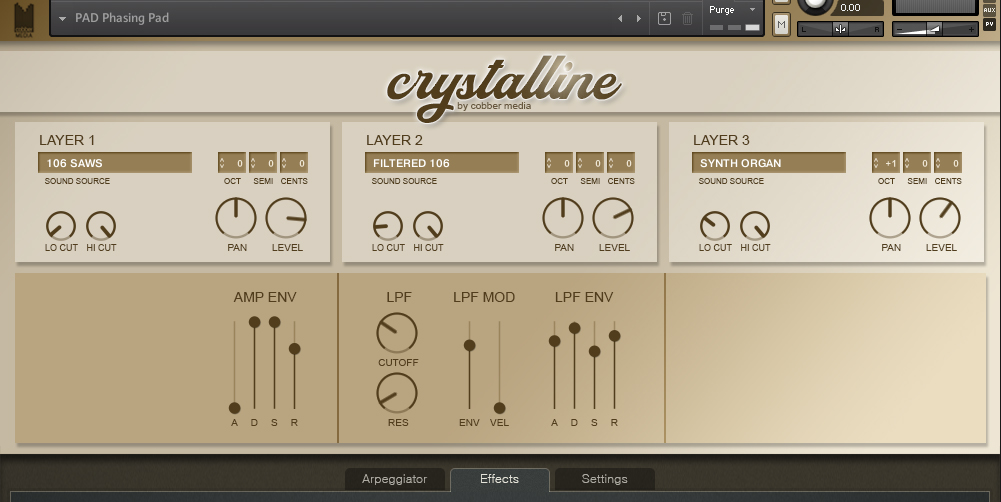The image size is (1001, 502).
Task: Click AMP ENV sustain (S) slider handle
Action: pos(275,322)
